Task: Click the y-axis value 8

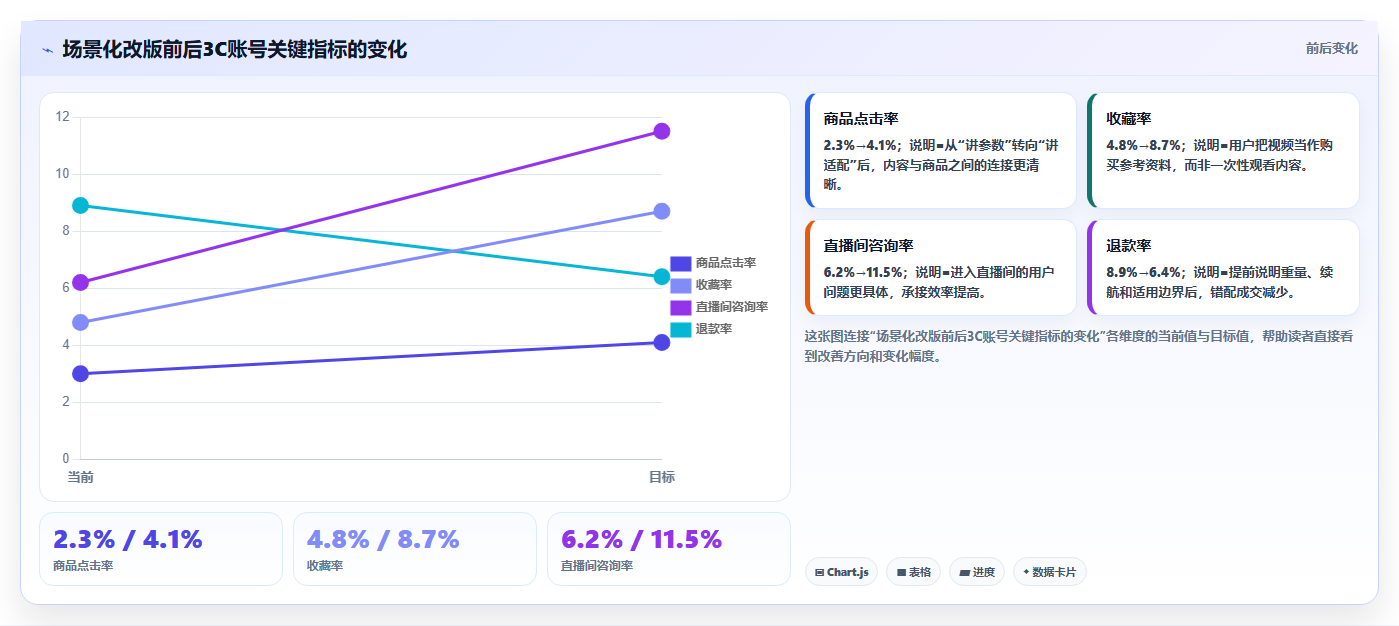Action: pos(66,231)
